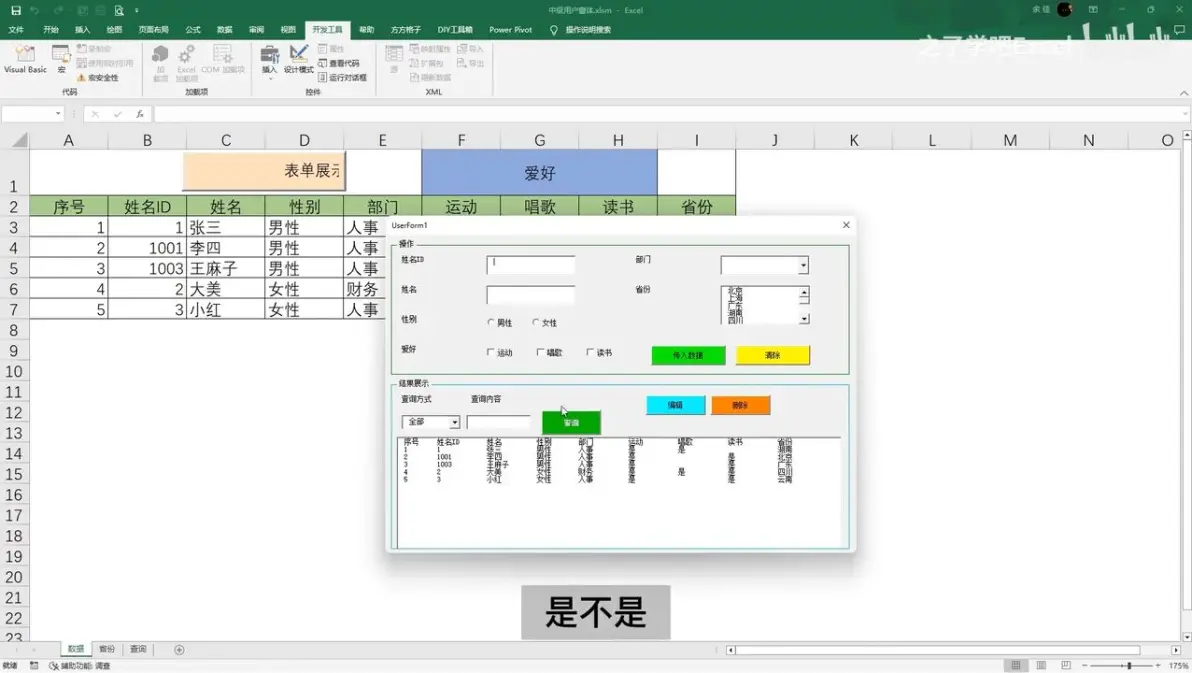
Task: Click the 宏 (Macros) icon
Action: 61,58
